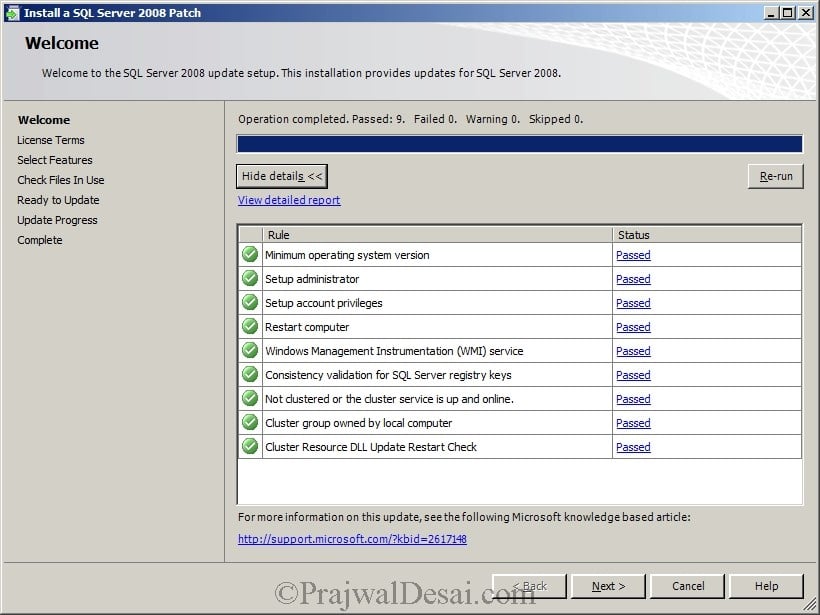Viewport: 820px width, 615px height.
Task: Close the SQL Server 2008 Patch window
Action: [x=805, y=13]
